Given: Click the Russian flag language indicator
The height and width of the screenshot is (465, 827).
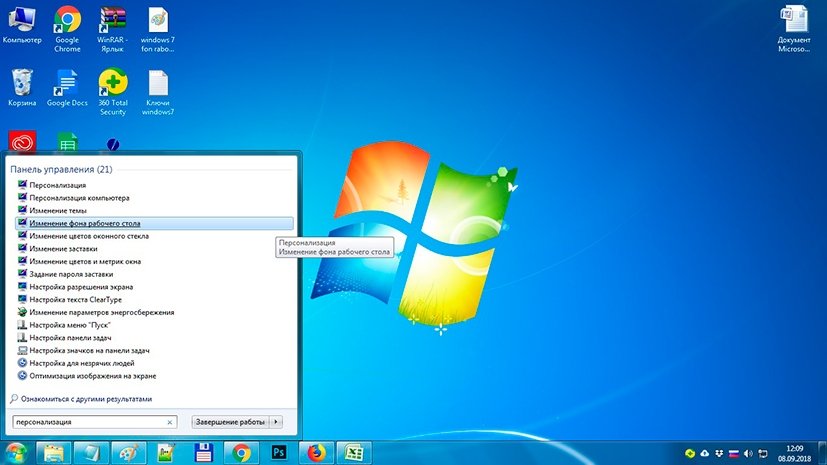Looking at the screenshot, I should click(x=734, y=453).
